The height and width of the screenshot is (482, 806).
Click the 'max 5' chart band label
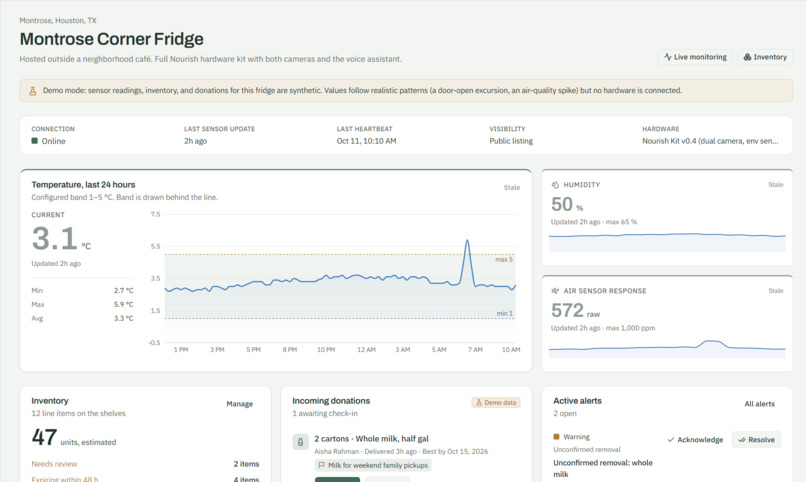pos(504,259)
